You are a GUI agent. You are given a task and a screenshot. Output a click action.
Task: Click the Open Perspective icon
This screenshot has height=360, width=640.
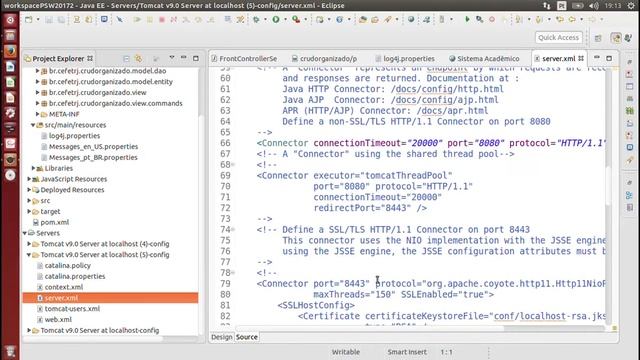click(x=598, y=38)
